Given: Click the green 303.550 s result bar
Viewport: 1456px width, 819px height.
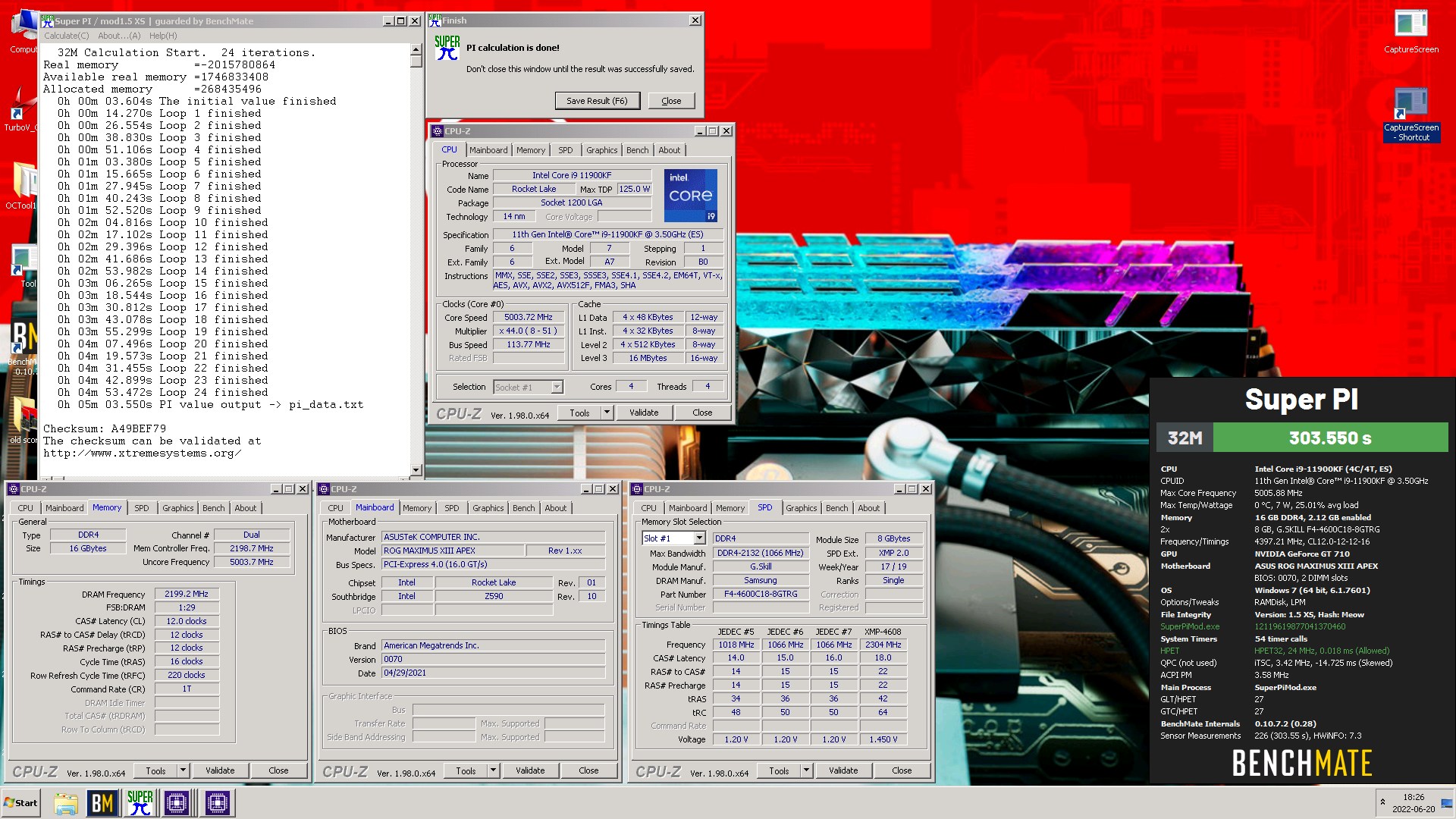Looking at the screenshot, I should pyautogui.click(x=1330, y=438).
